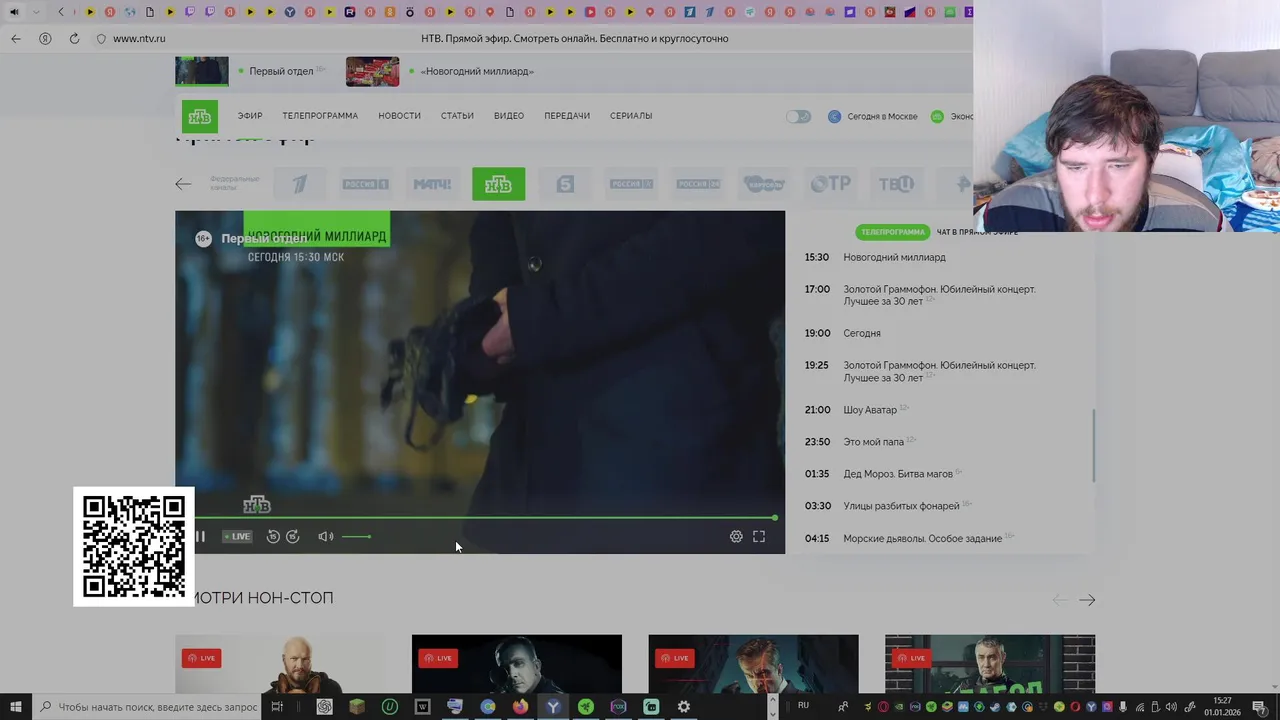
Task: Click the LIVE indicator in the player
Action: click(237, 537)
